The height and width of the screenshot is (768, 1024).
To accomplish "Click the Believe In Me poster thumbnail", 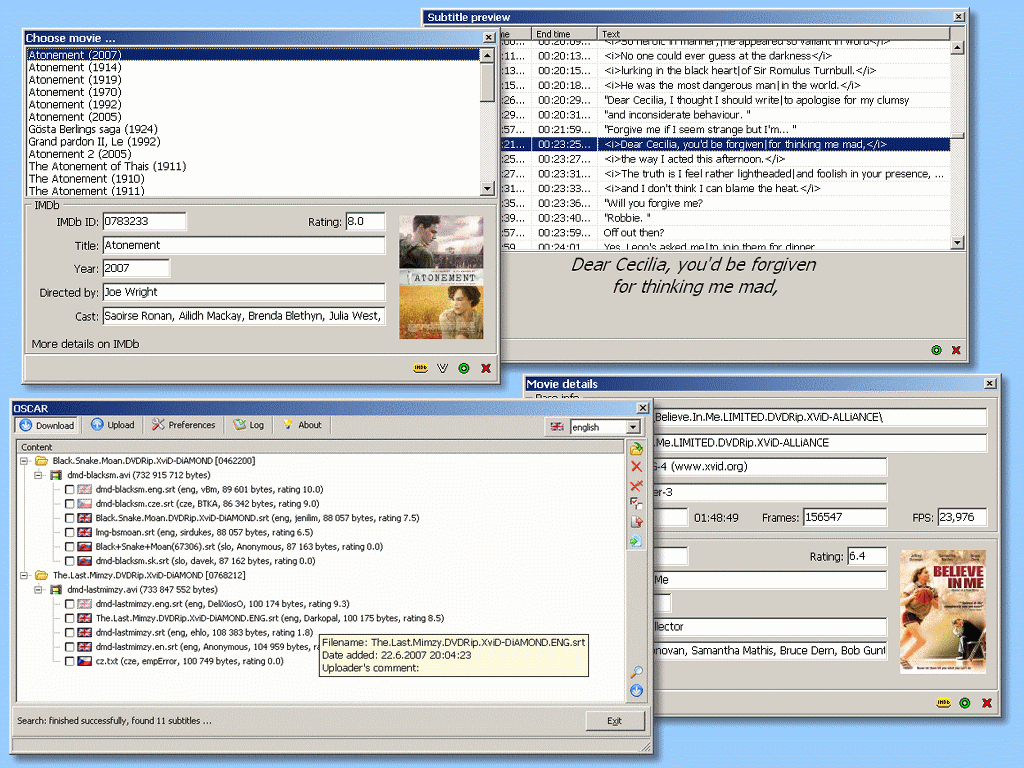I will [943, 612].
